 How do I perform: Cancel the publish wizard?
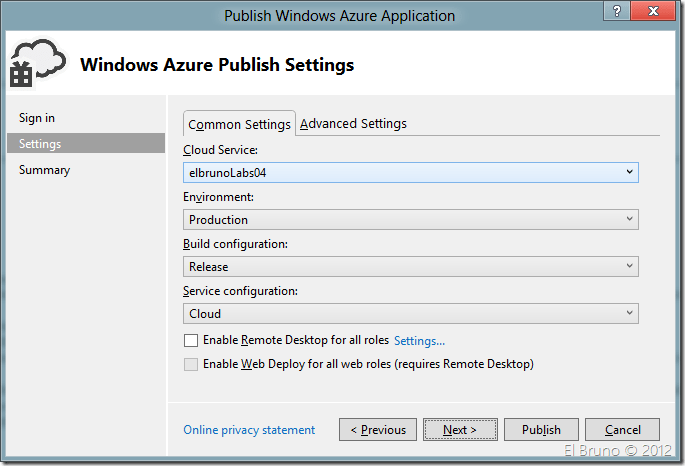click(622, 430)
